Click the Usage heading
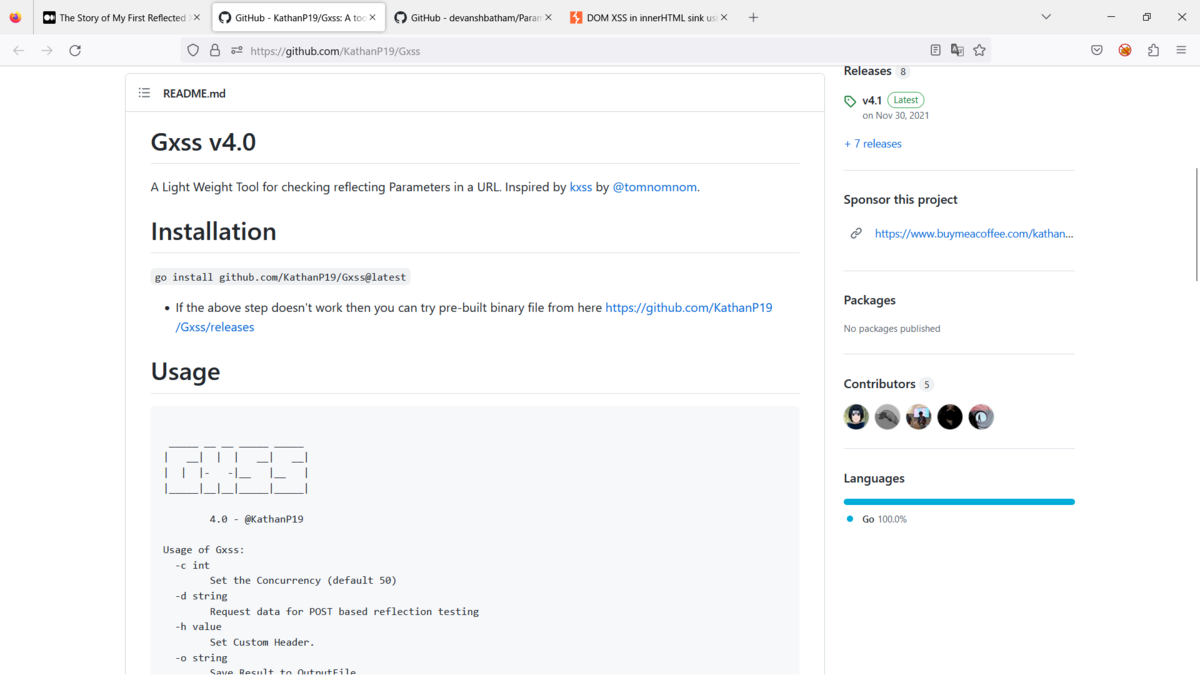The image size is (1200, 675). [x=185, y=372]
